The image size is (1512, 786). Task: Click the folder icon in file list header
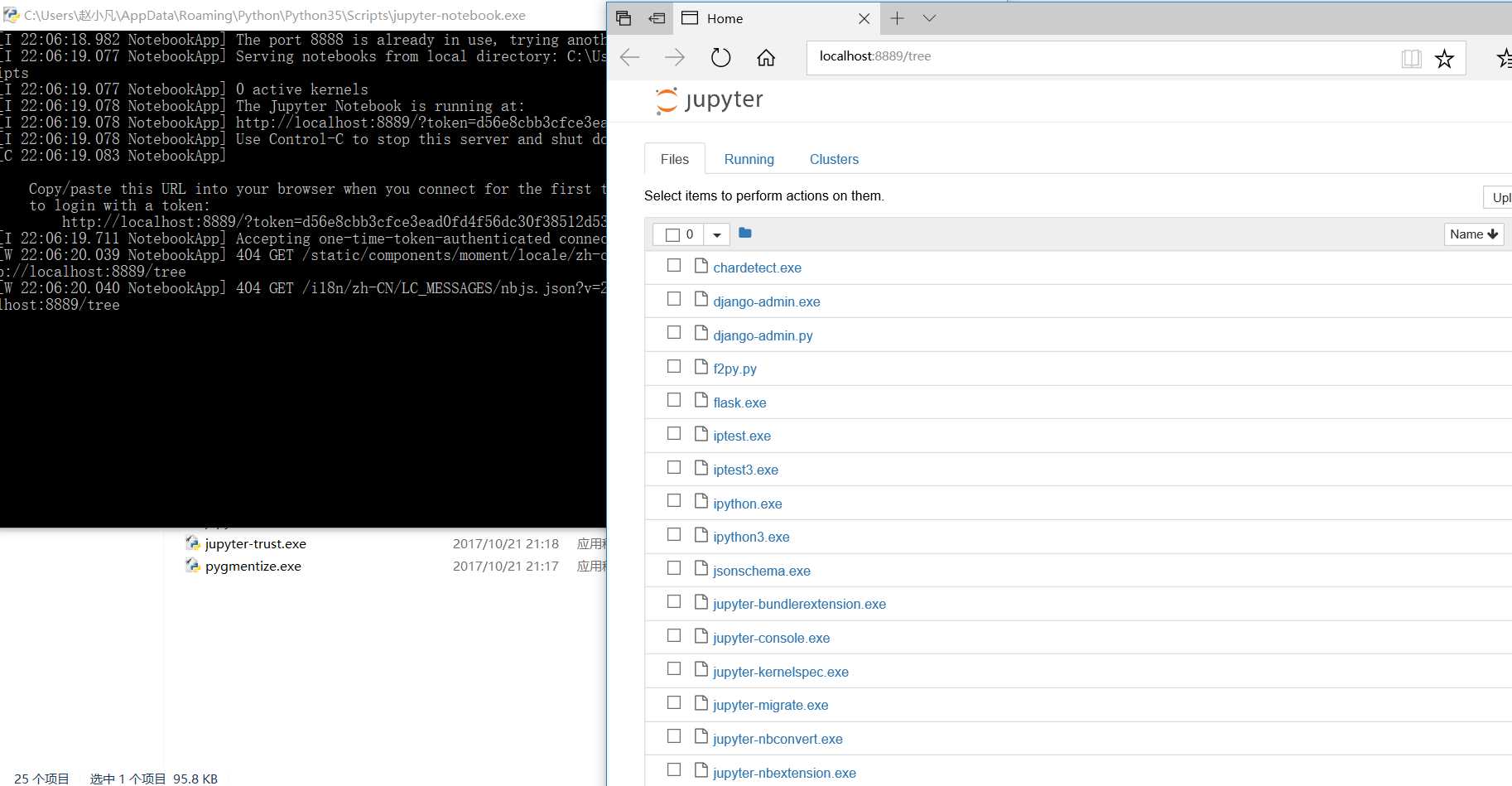(745, 234)
